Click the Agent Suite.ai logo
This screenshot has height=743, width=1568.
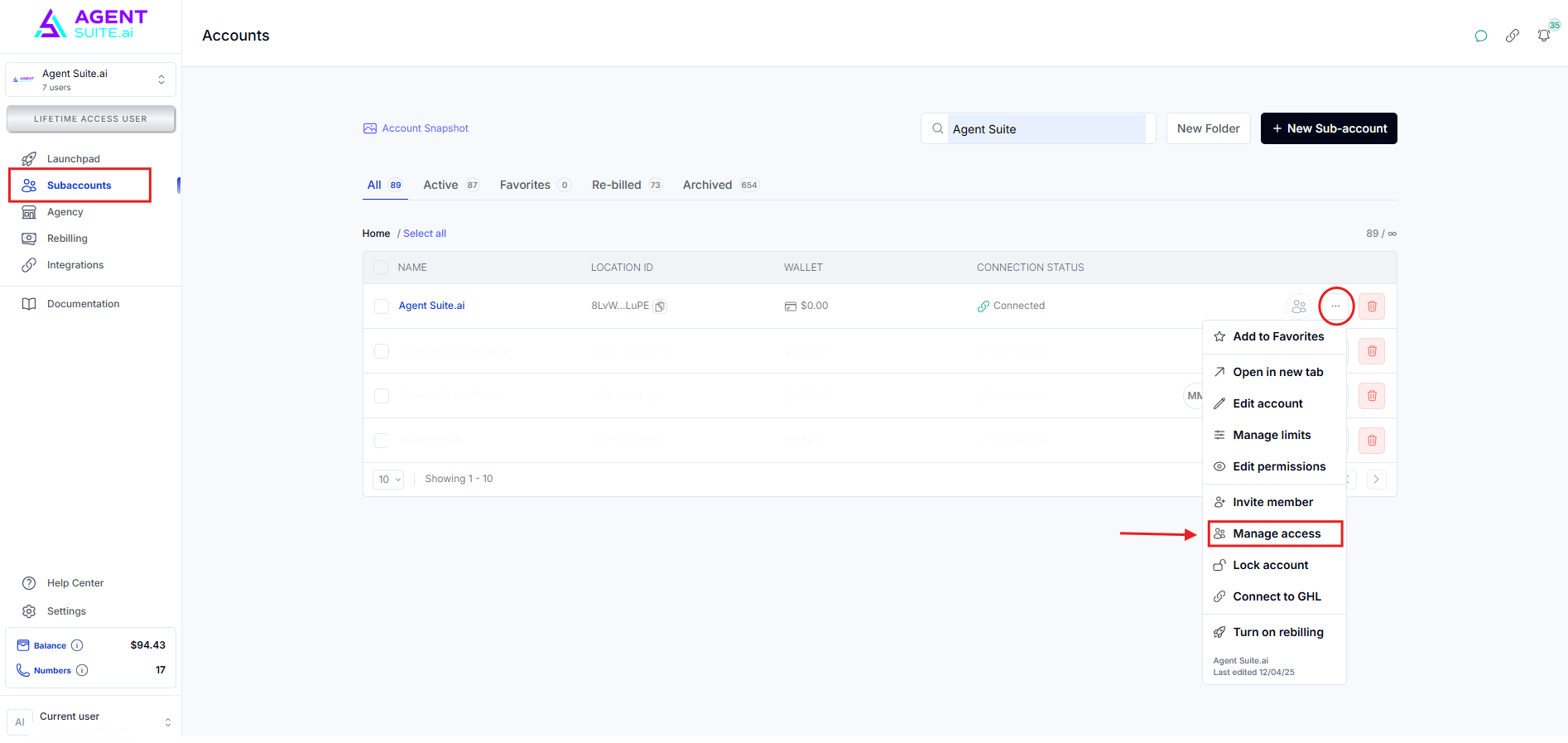point(91,24)
